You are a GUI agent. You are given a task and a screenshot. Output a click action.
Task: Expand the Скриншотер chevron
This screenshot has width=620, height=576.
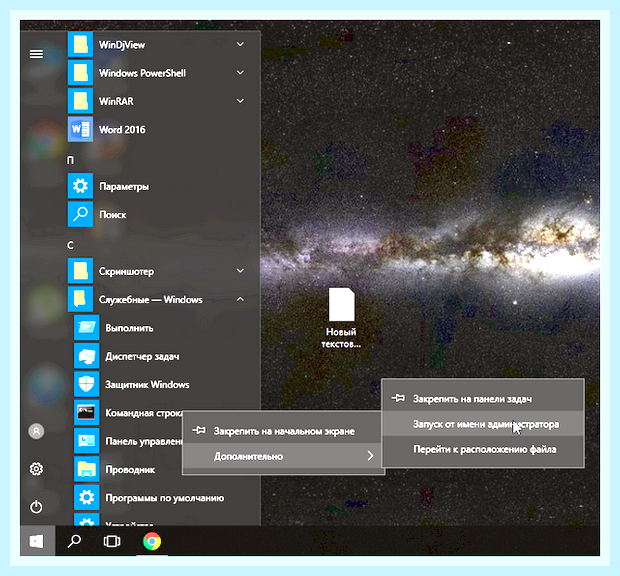coord(240,271)
